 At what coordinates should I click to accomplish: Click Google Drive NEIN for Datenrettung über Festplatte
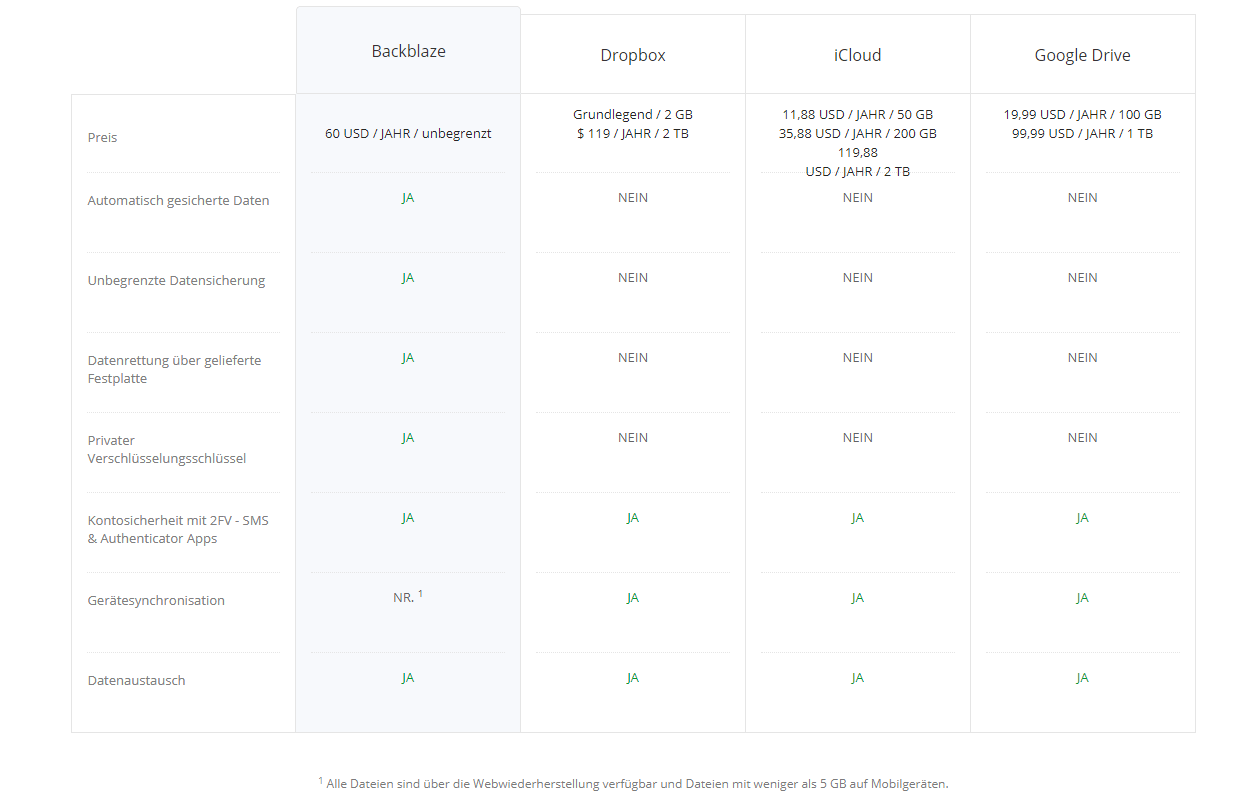(1082, 357)
